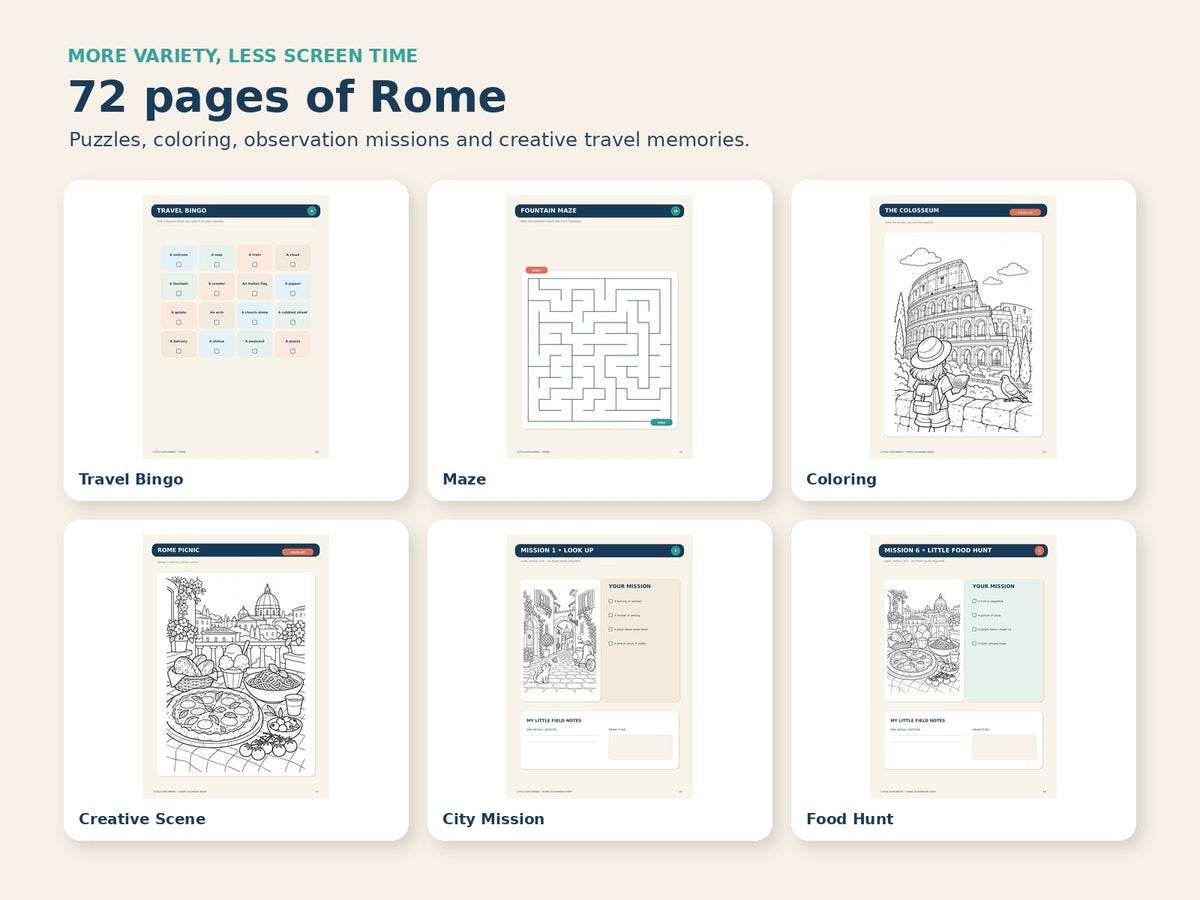Click 'YOUR MISSION' heading on City Mission page
Image resolution: width=1200 pixels, height=900 pixels.
630,586
